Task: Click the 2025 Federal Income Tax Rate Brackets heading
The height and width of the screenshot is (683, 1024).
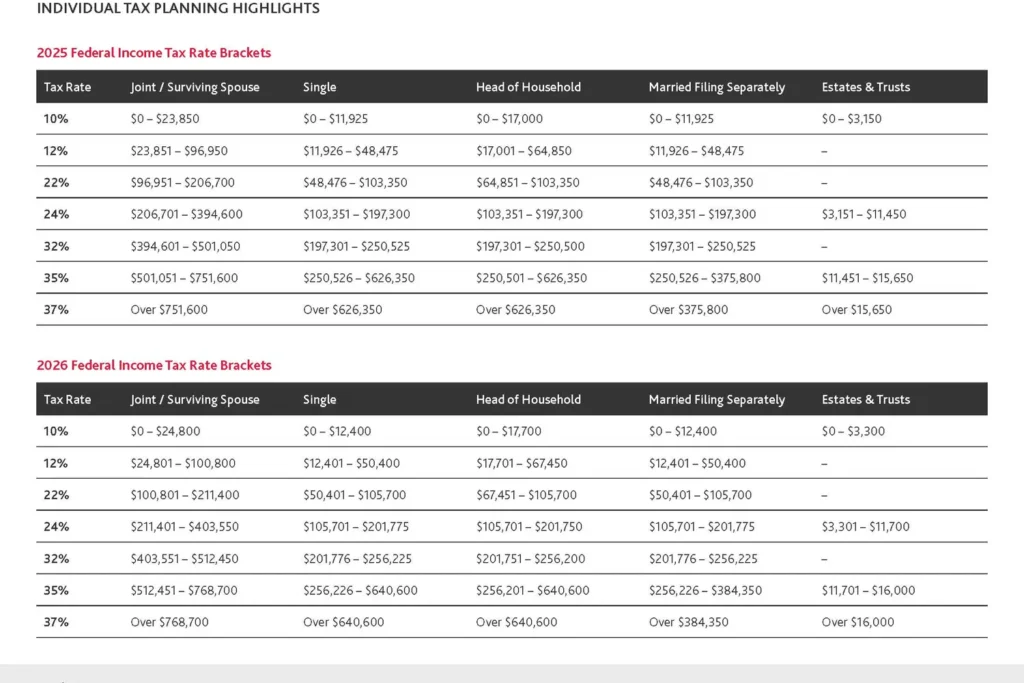Action: click(154, 53)
